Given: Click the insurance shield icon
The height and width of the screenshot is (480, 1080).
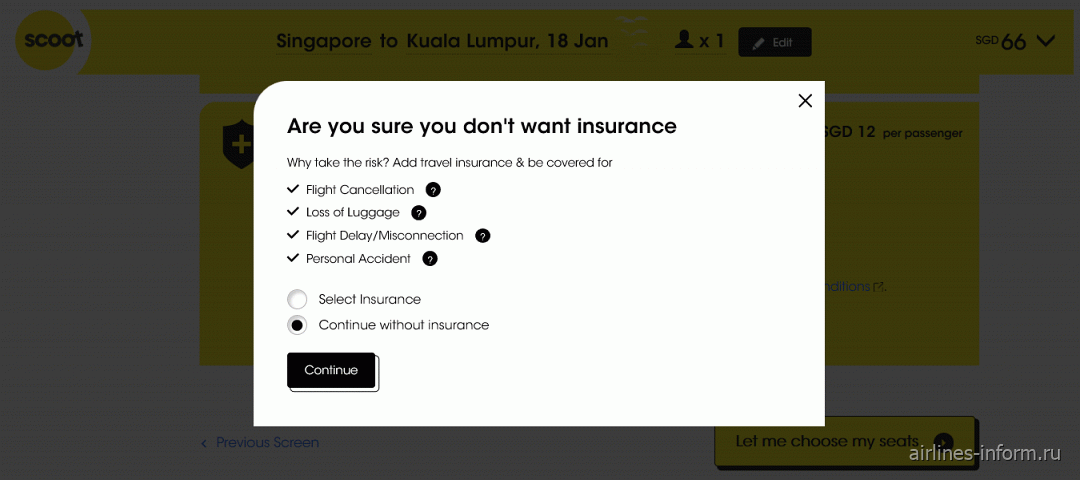Looking at the screenshot, I should [x=238, y=146].
